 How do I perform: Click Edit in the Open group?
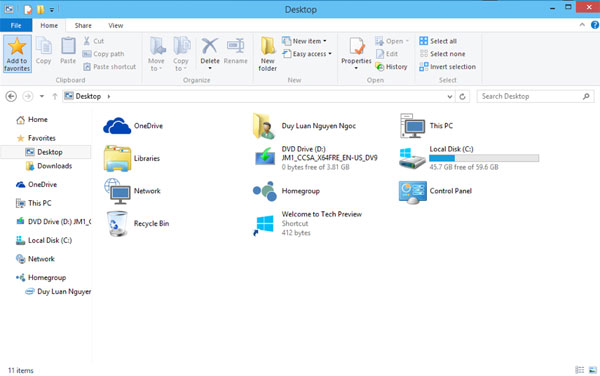pyautogui.click(x=387, y=54)
